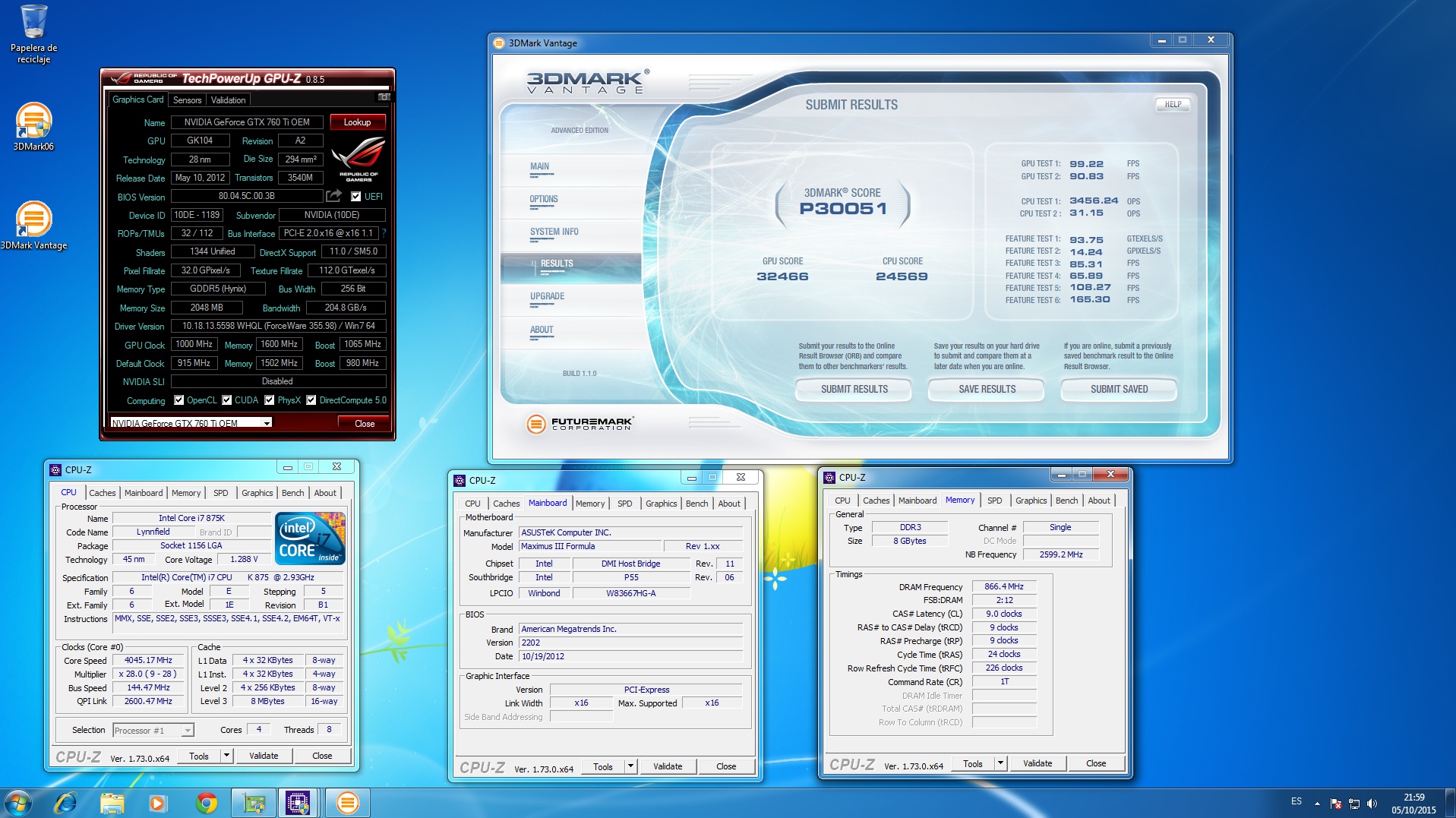Open the volume speaker tray icon

pos(1372,804)
